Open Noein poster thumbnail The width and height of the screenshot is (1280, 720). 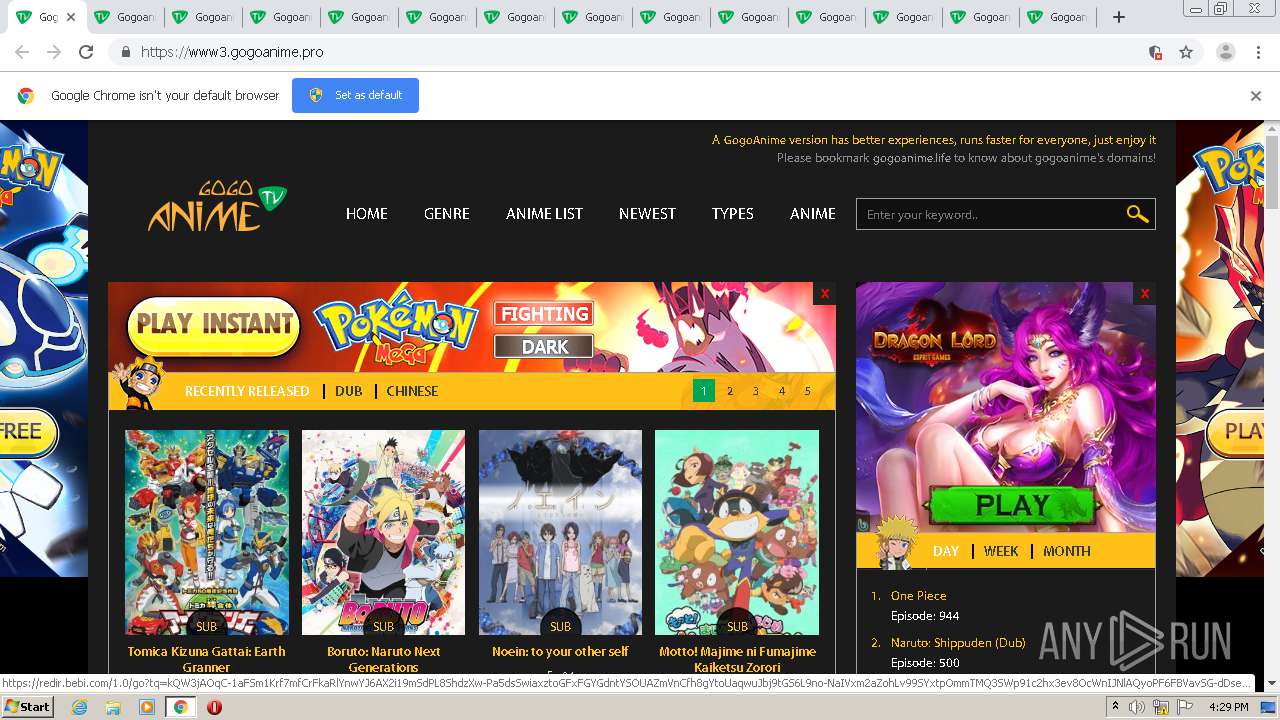tap(560, 533)
